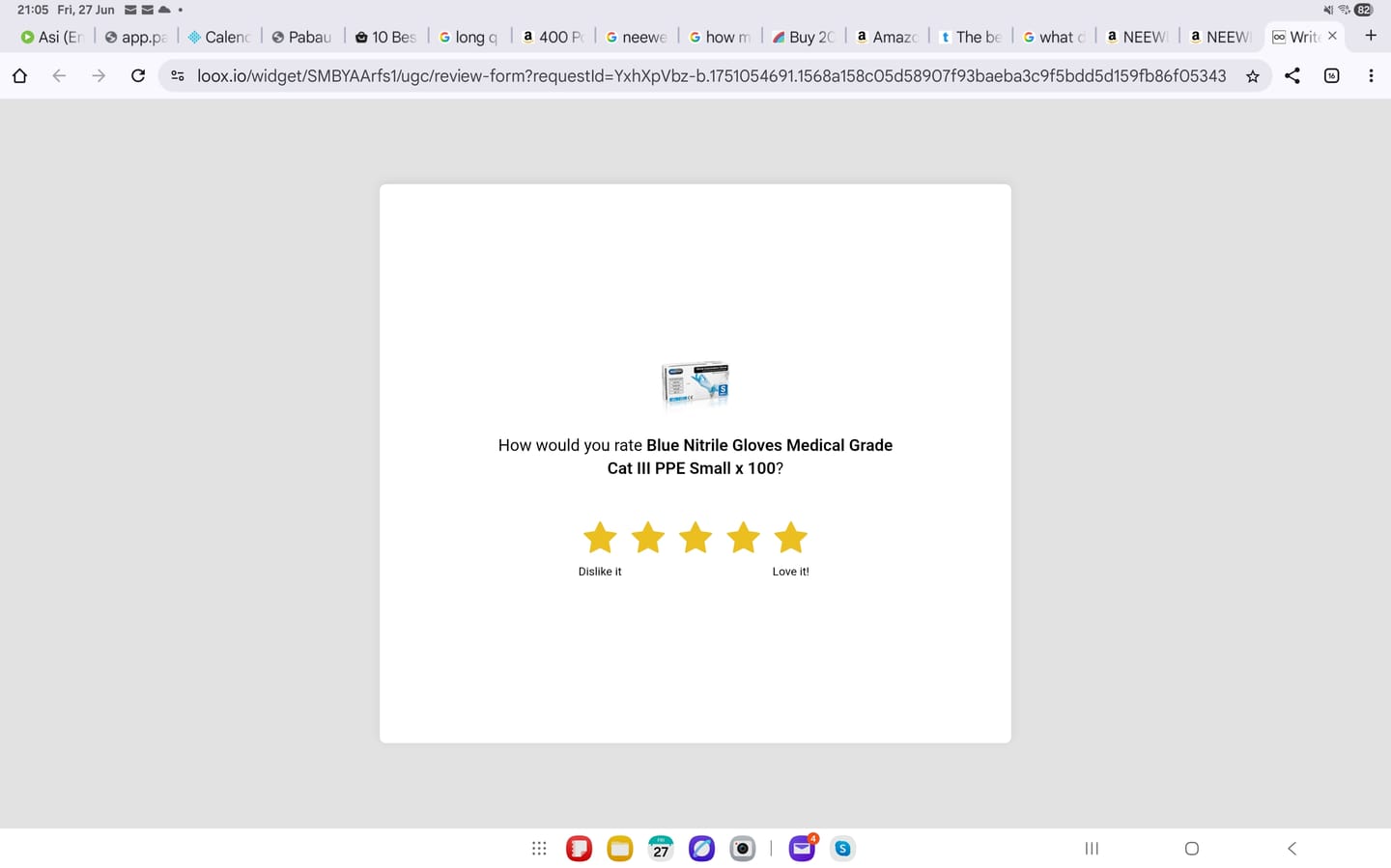Switch to the The be tab
This screenshot has height=868, width=1391.
point(971,37)
